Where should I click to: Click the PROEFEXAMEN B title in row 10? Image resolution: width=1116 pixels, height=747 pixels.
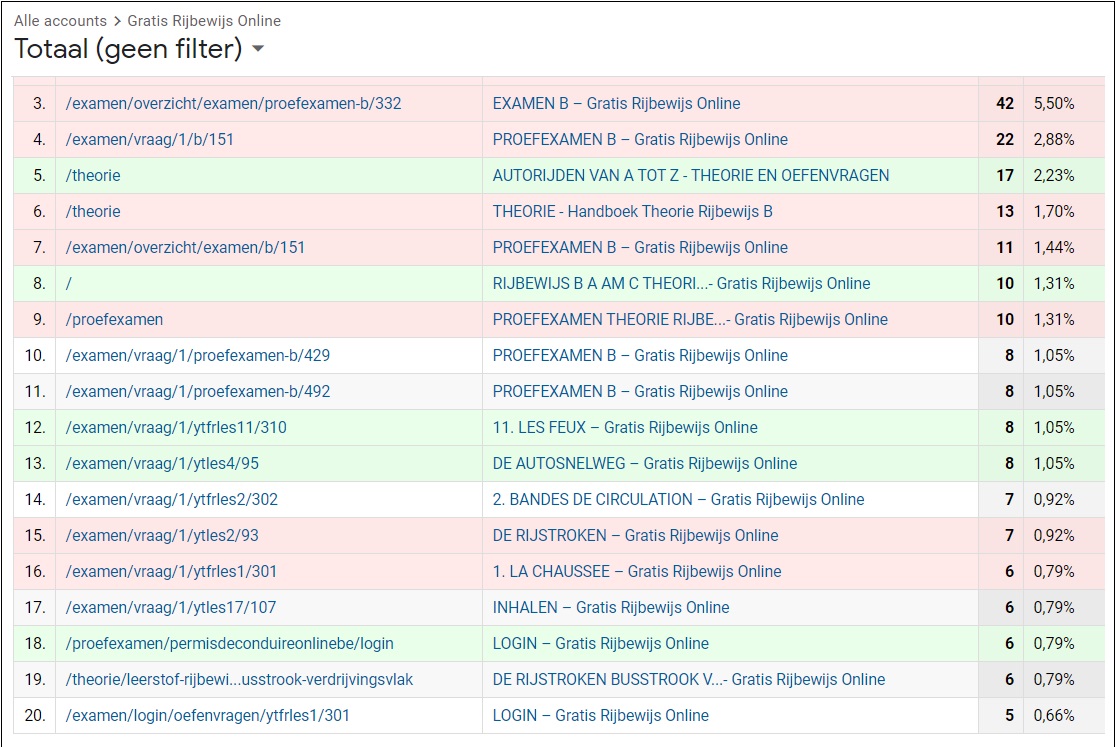[640, 355]
